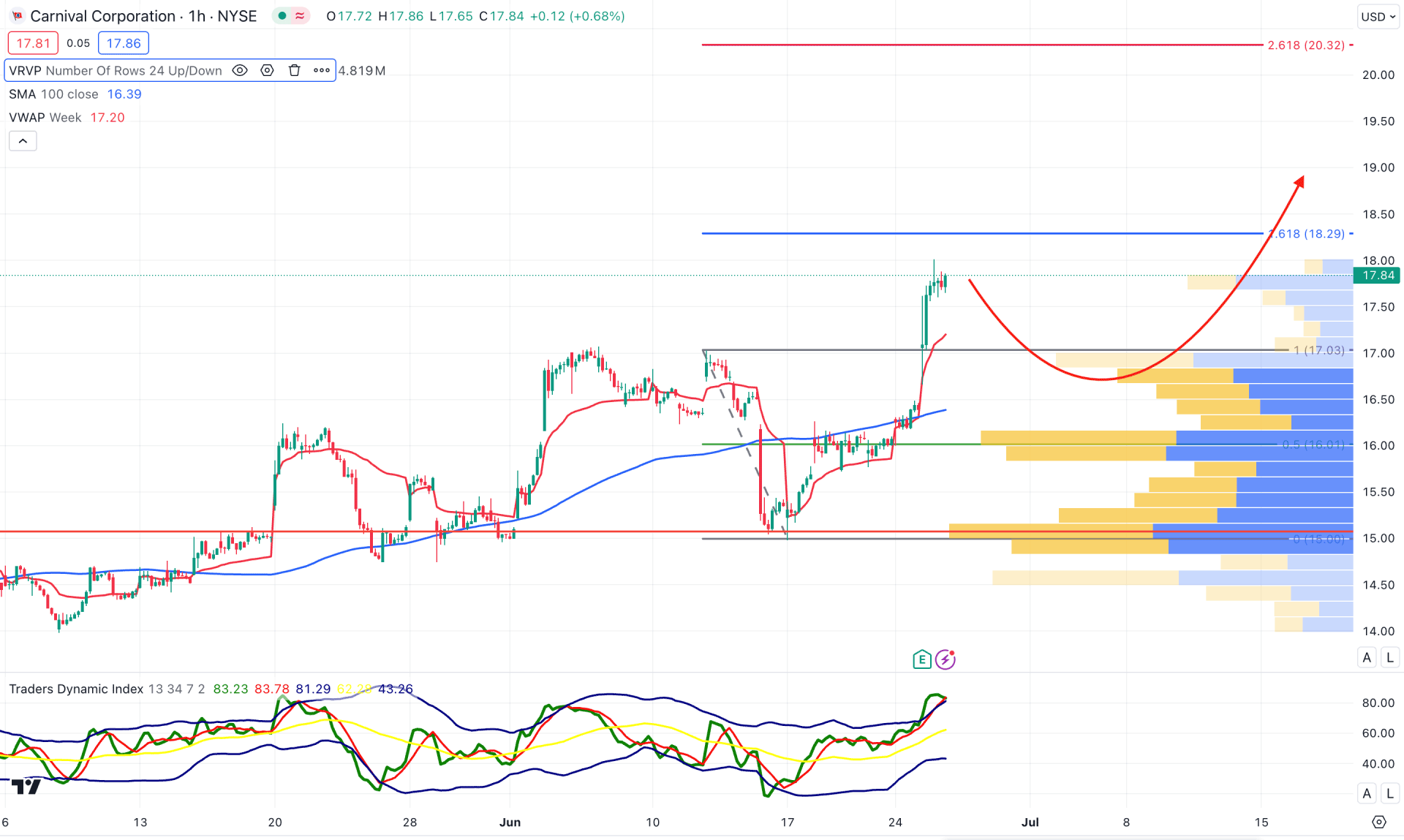
Task: Click the 0.05 spread value
Action: 78,43
